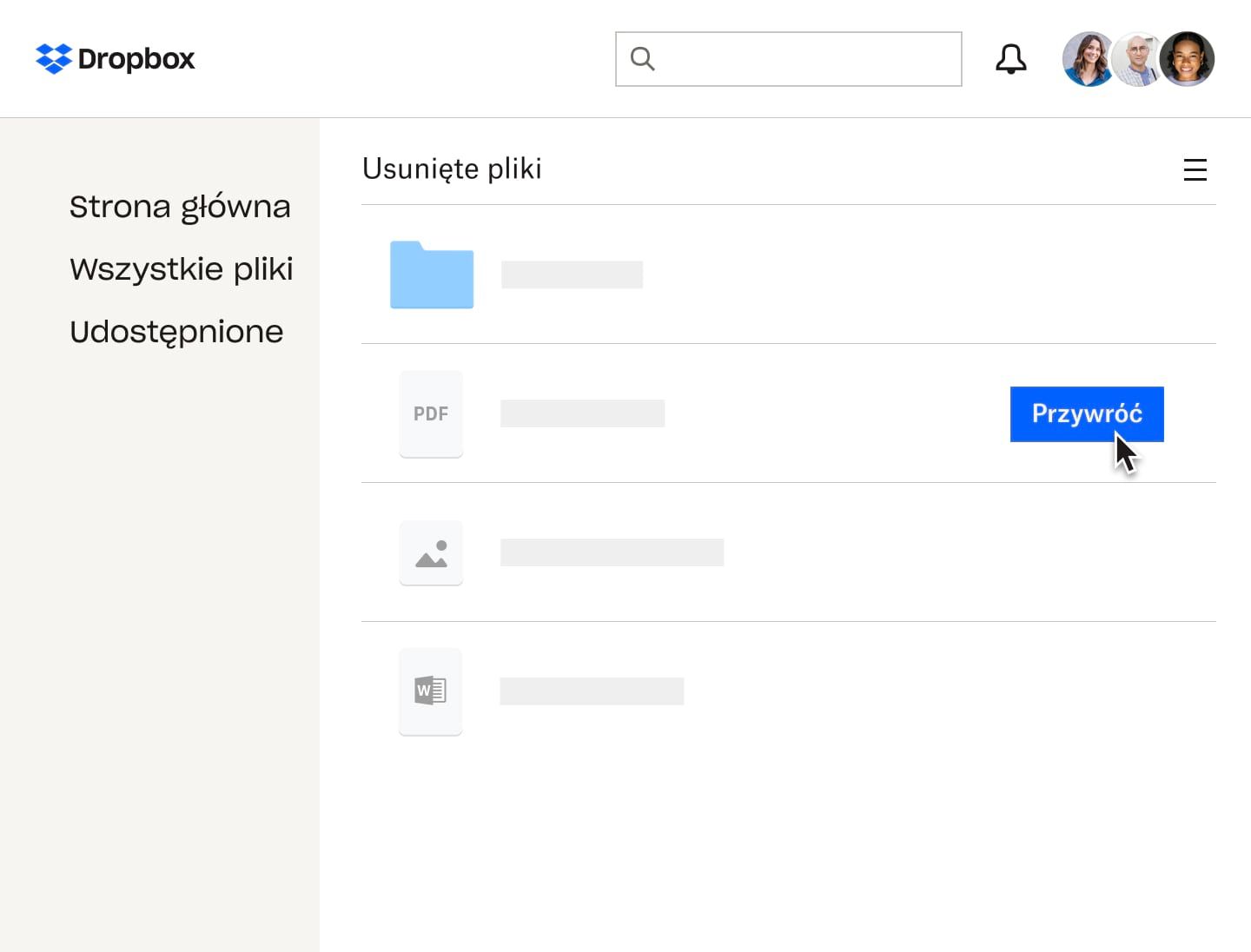This screenshot has height=952, width=1251.
Task: Restore the PDF with the Przywróć button
Action: pos(1086,414)
